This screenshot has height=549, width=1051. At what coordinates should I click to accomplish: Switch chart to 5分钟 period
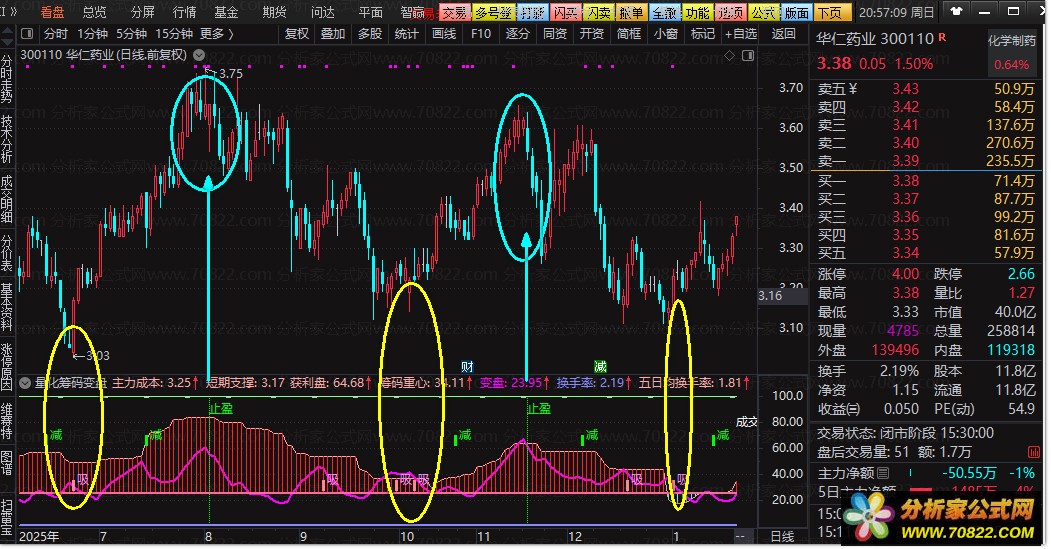(x=131, y=34)
